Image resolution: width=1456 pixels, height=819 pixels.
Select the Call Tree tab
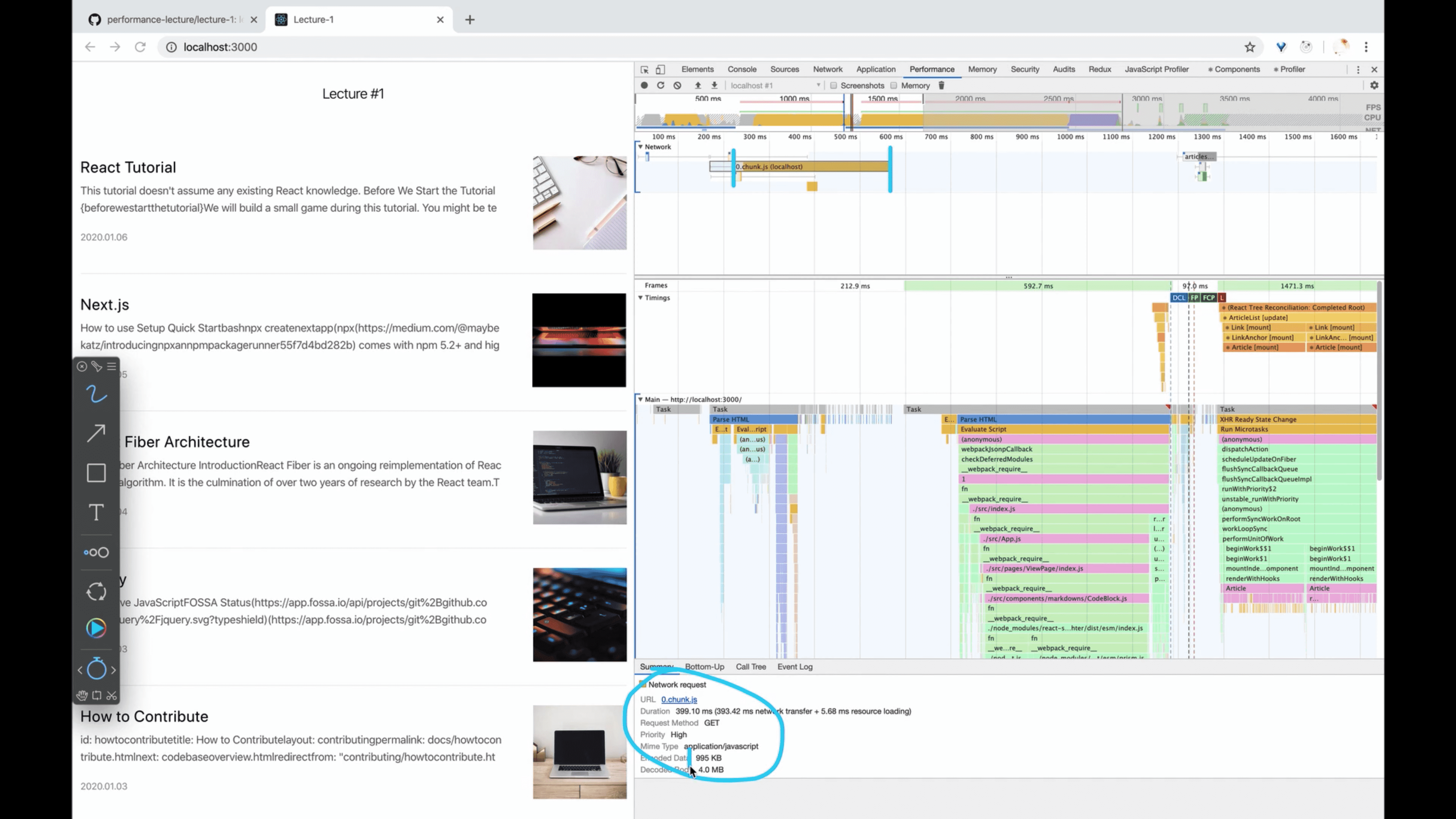pyautogui.click(x=751, y=667)
